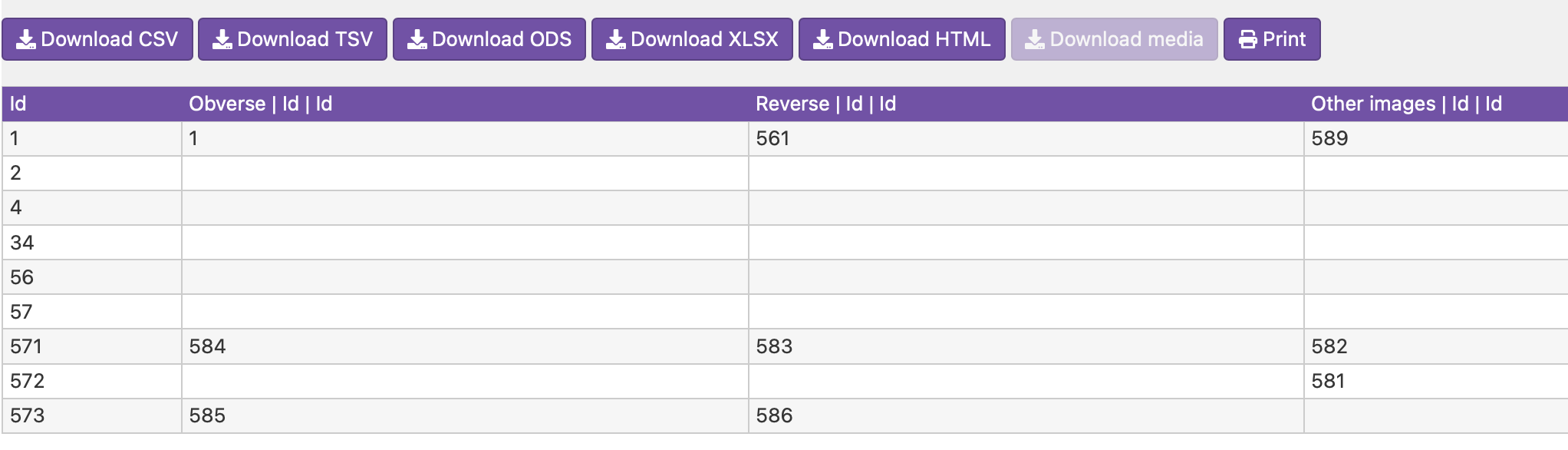Click the Reverse column header
The image size is (1568, 450).
point(825,104)
